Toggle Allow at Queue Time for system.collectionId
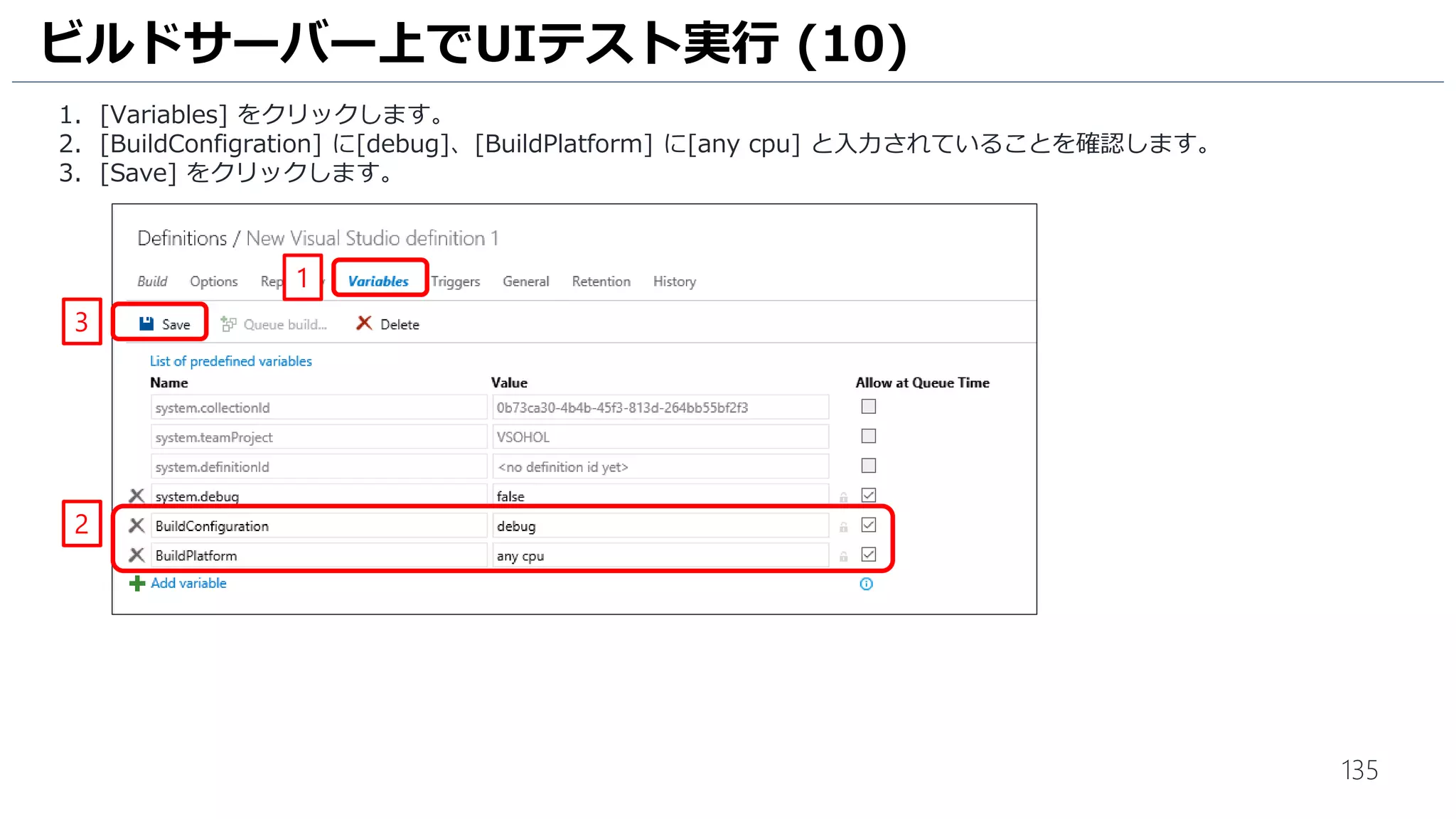Image resolution: width=1456 pixels, height=819 pixels. pos(868,407)
